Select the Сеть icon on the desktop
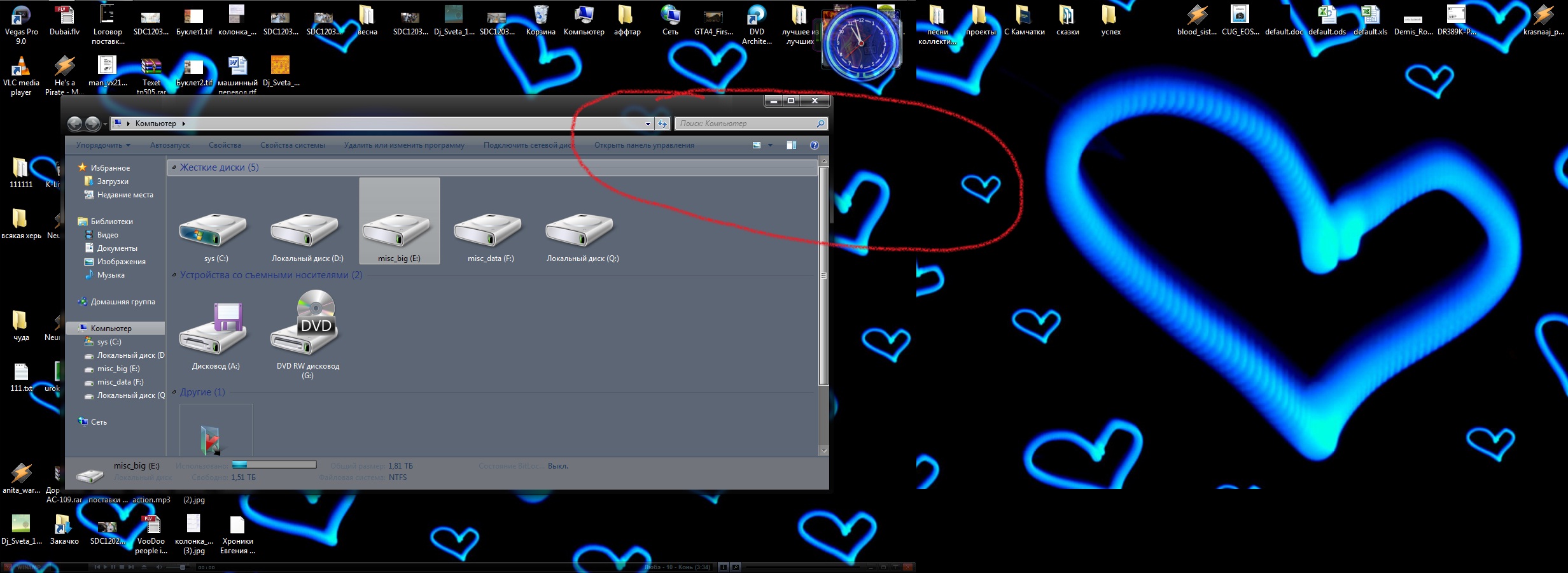The width and height of the screenshot is (1568, 573). pyautogui.click(x=670, y=21)
